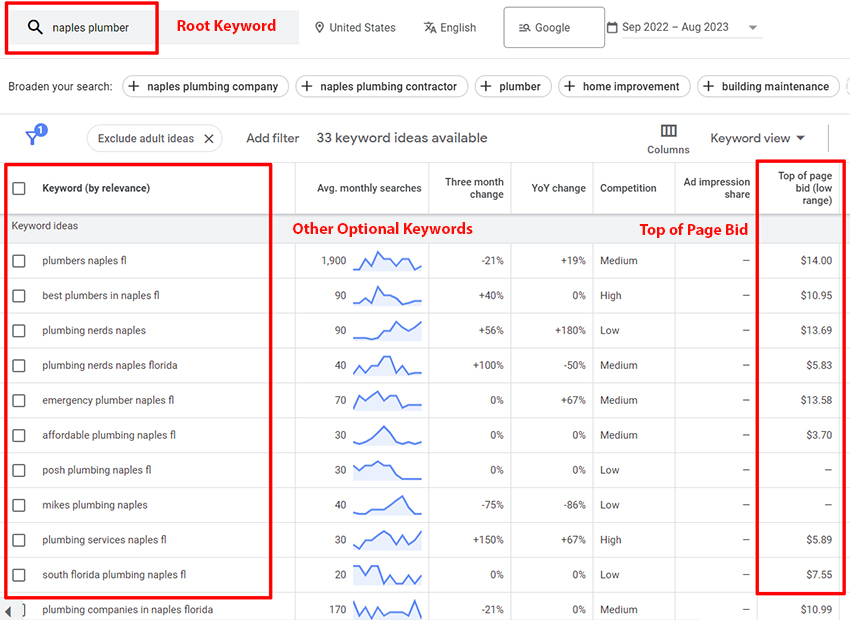Open the Google networks selector
This screenshot has height=620, width=850.
click(554, 28)
